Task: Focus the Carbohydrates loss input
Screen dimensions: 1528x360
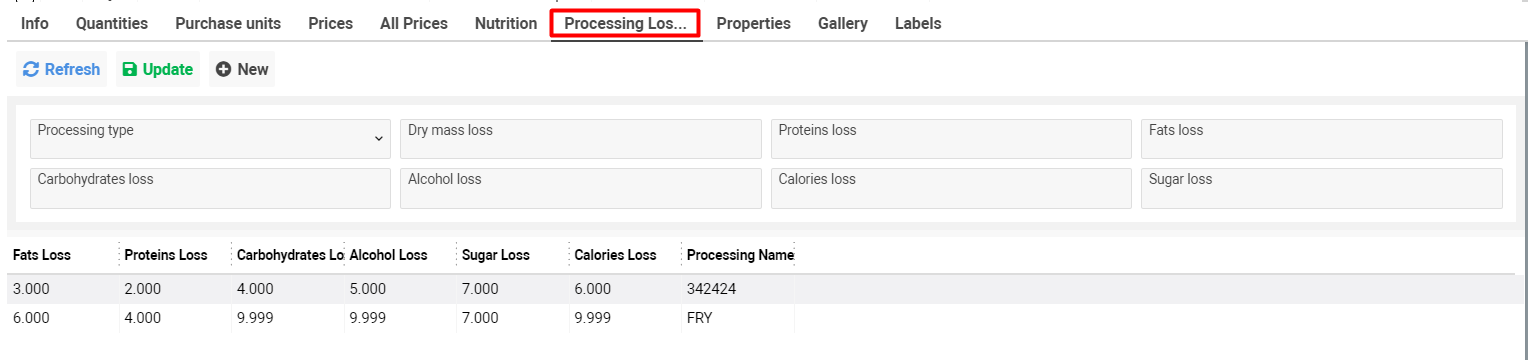Action: point(210,188)
